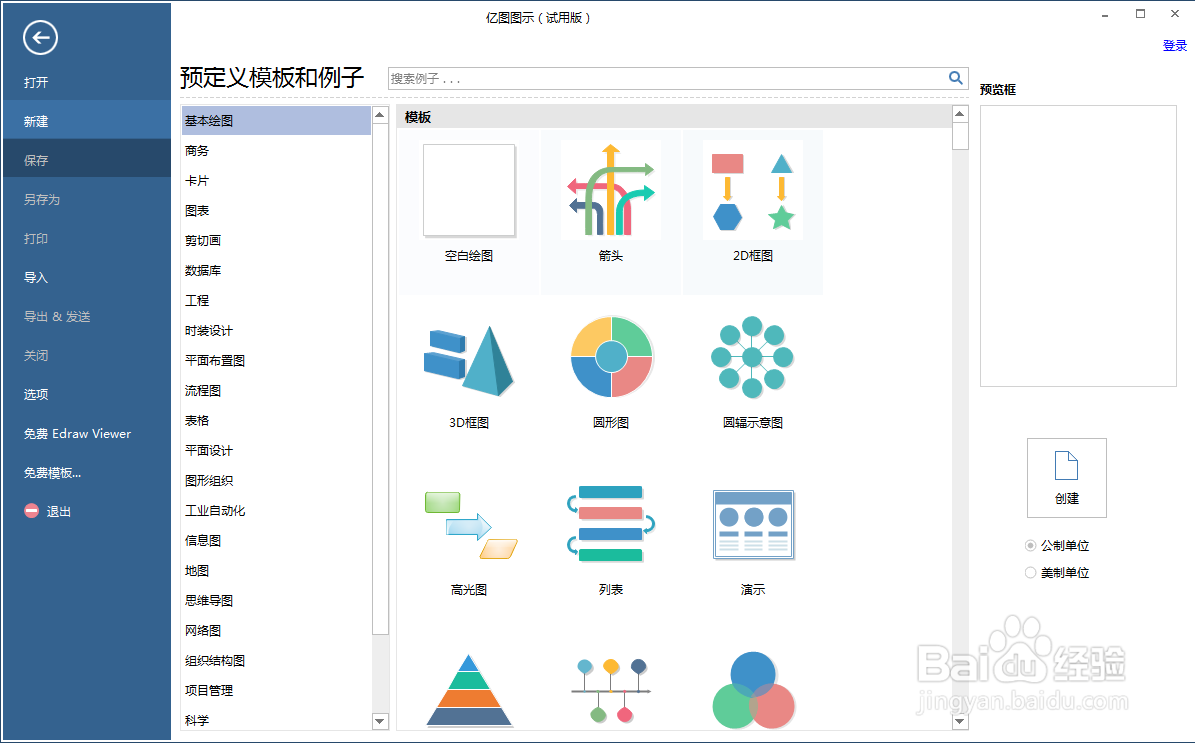Image resolution: width=1195 pixels, height=743 pixels.
Task: Choose the 地图 map category
Action: click(x=276, y=571)
